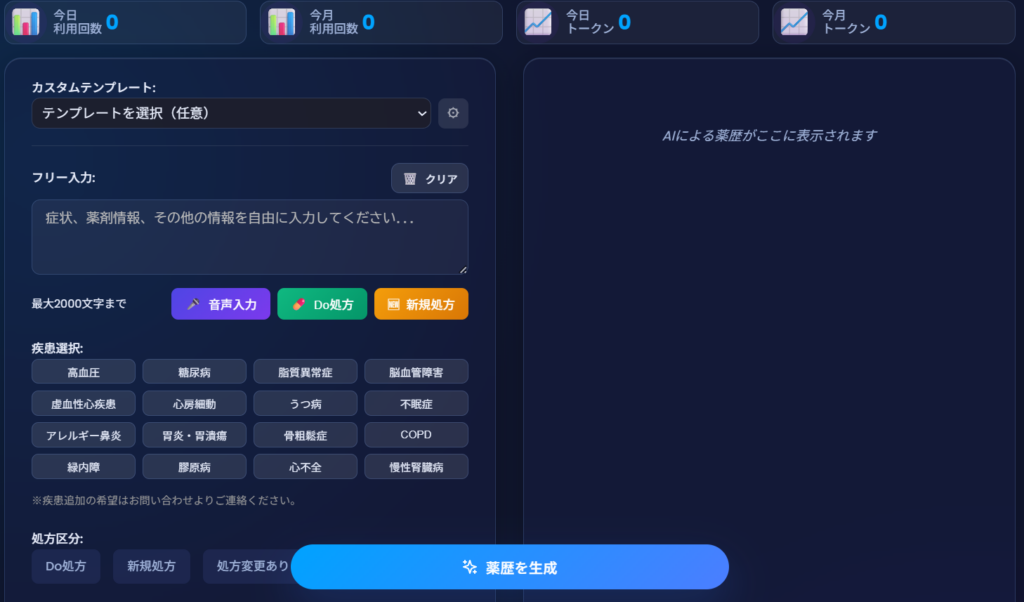Viewport: 1024px width, 602px height.
Task: Click today's token line graph icon
Action: 538,21
